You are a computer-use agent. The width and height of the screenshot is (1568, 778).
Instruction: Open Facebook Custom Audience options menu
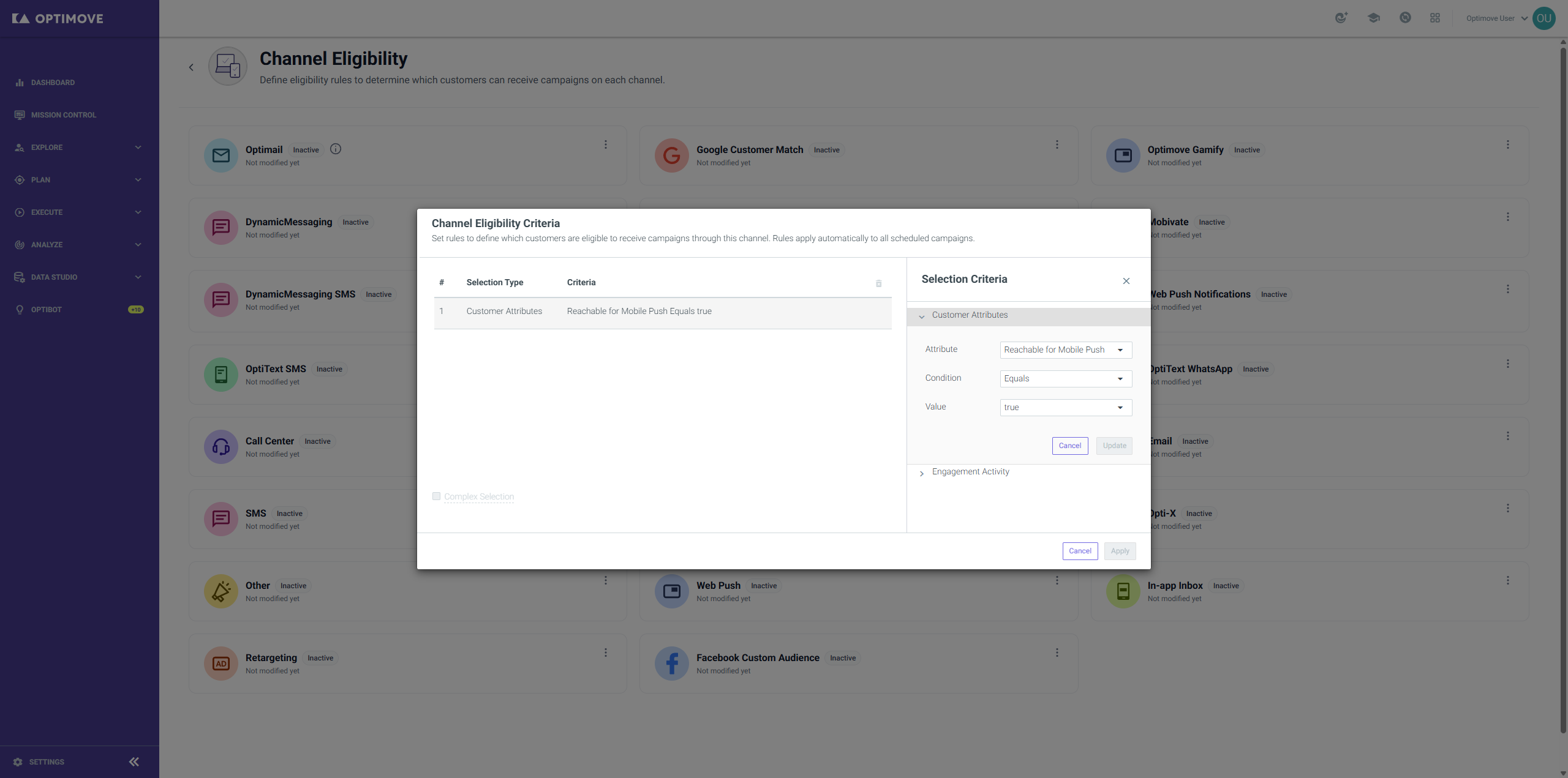(1057, 653)
